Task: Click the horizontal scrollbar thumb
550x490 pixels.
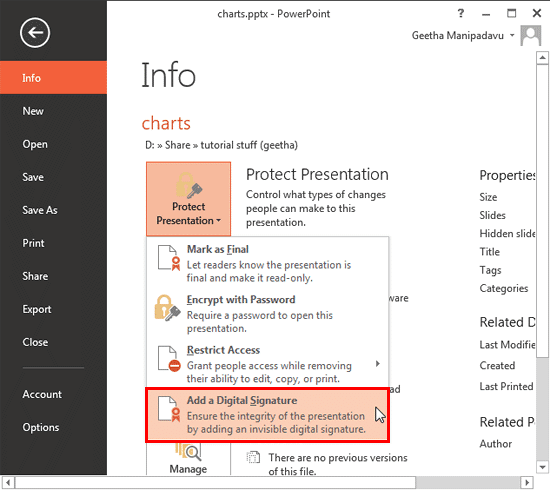Action: click(215, 482)
